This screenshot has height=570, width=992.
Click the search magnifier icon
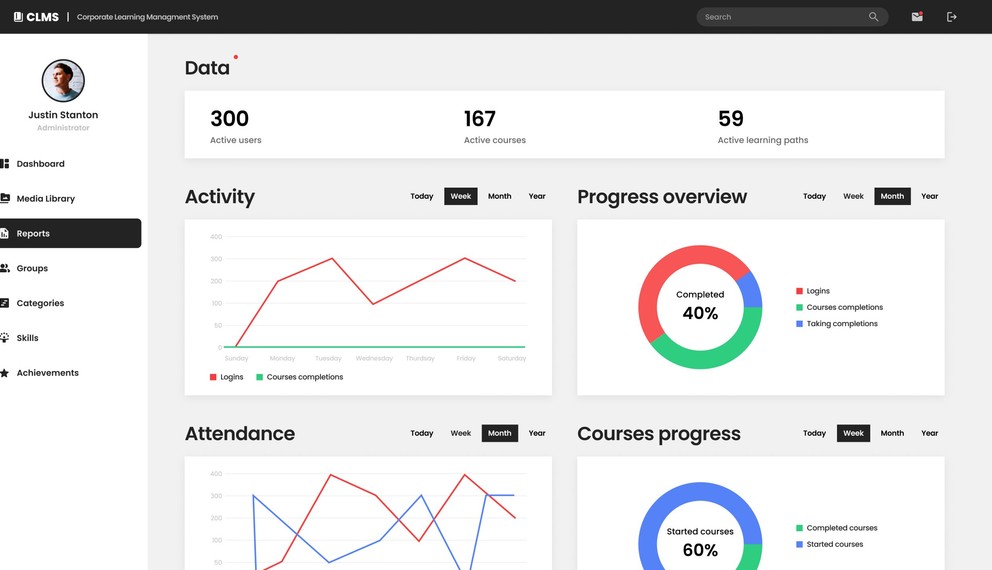click(873, 17)
